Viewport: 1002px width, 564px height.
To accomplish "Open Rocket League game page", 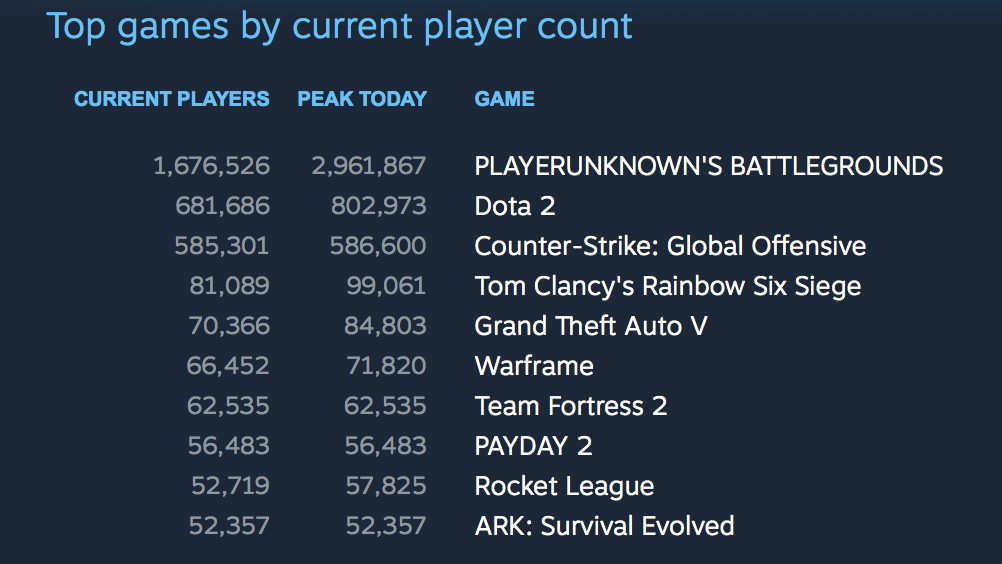I will point(564,486).
